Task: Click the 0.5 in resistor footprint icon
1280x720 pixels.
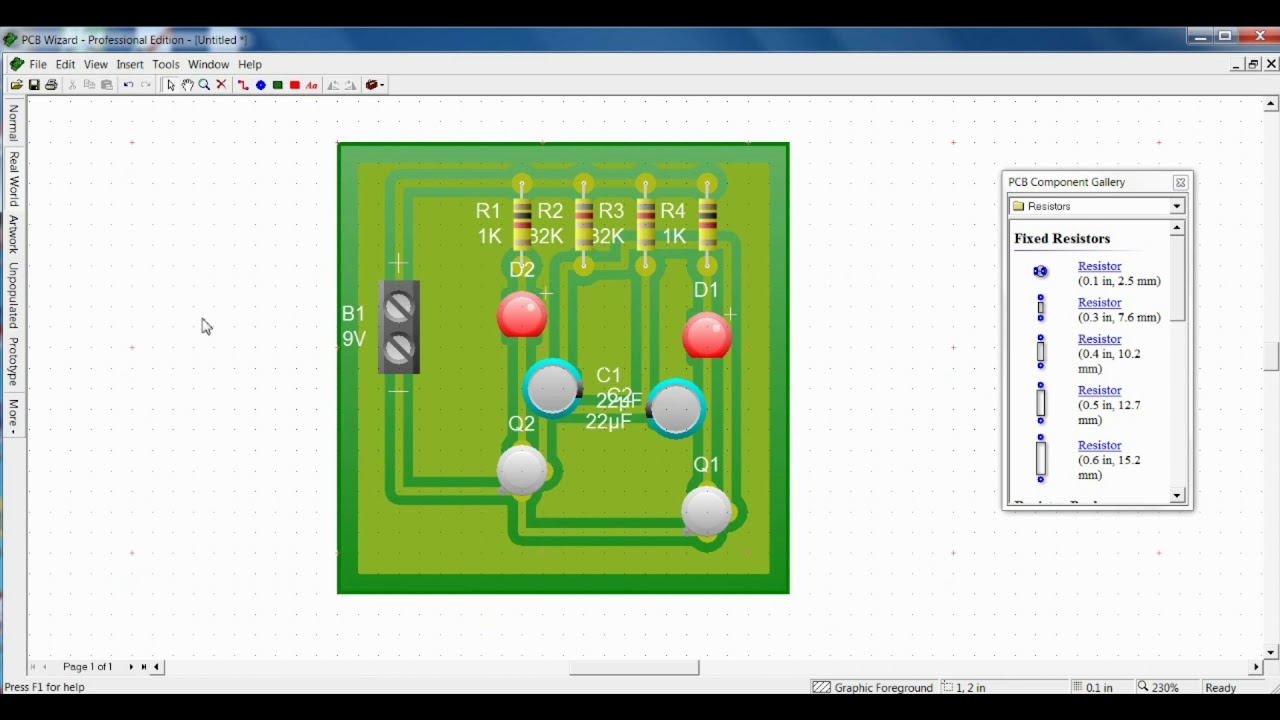Action: [1040, 403]
